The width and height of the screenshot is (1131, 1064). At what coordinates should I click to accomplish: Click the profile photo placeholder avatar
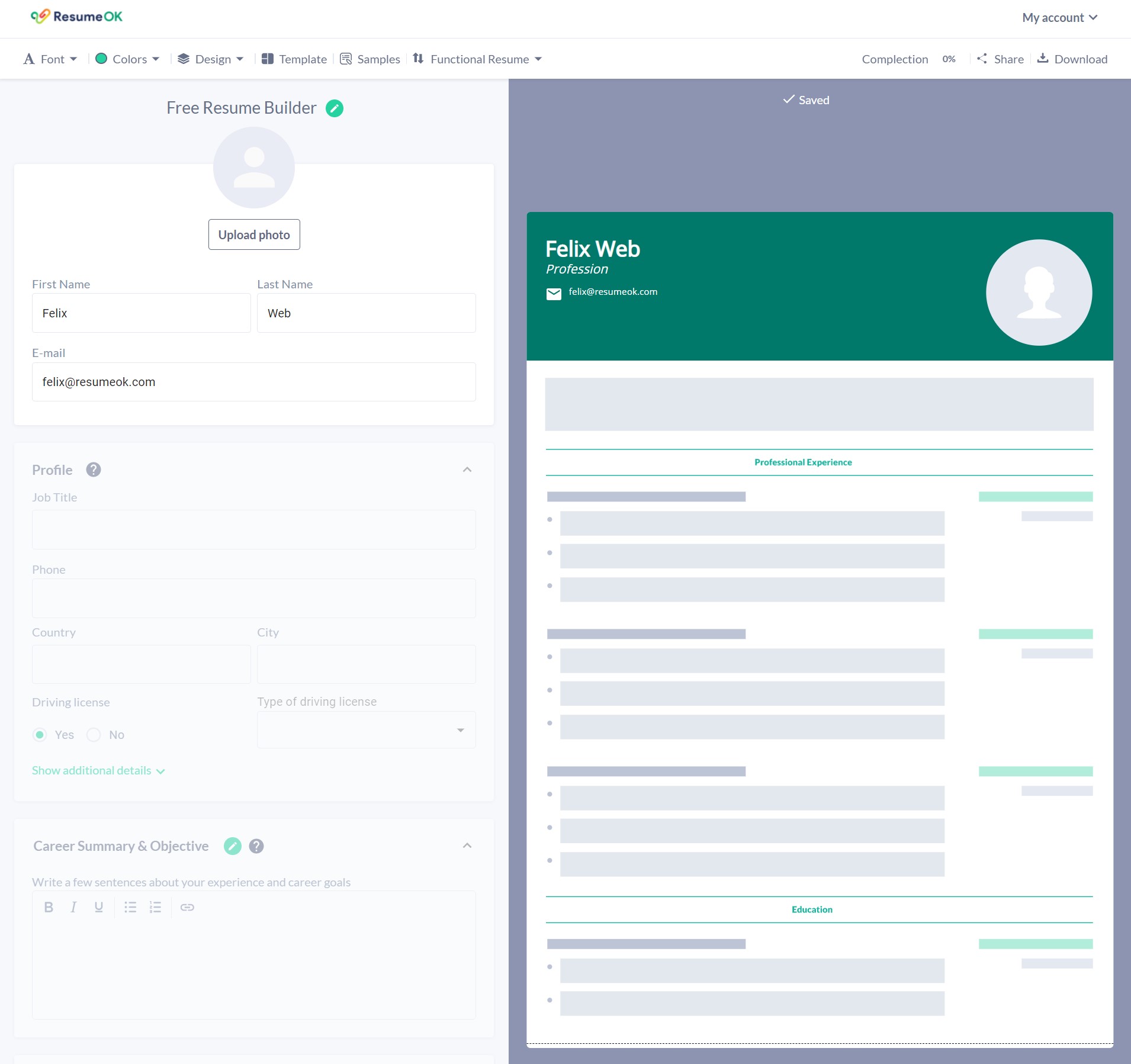[254, 168]
